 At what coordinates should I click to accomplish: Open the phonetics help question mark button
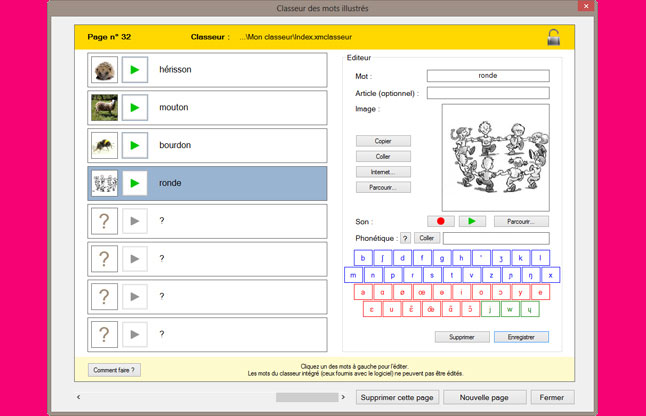(405, 238)
